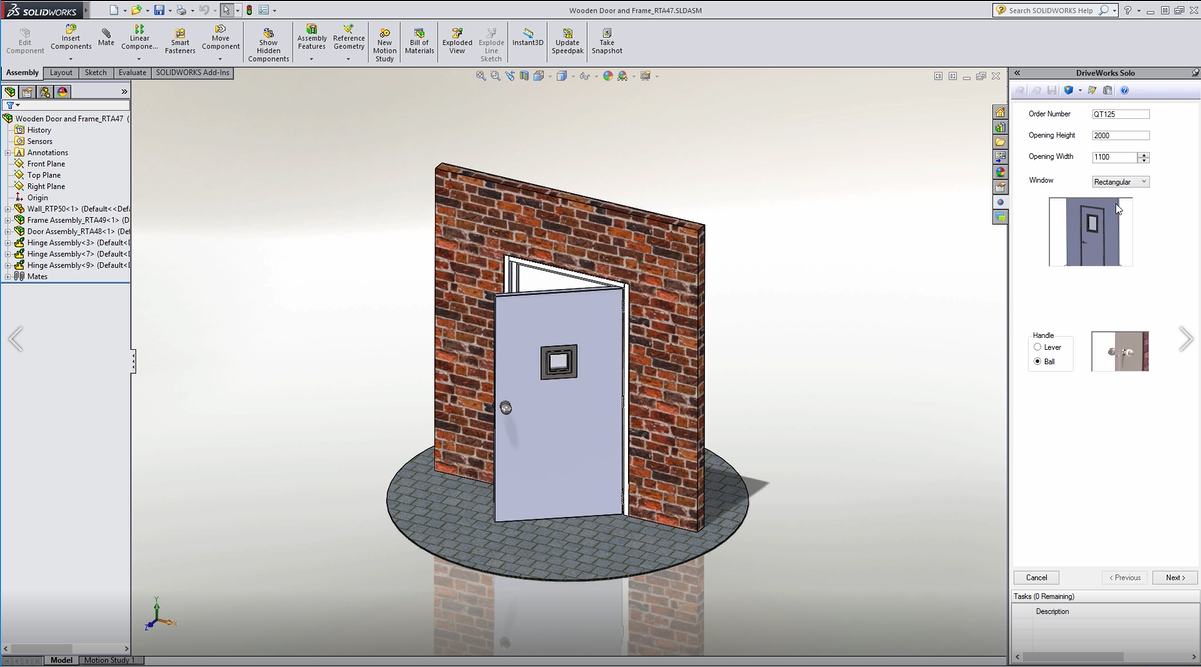The width and height of the screenshot is (1201, 667).
Task: Open the Window type dropdown
Action: (1120, 182)
